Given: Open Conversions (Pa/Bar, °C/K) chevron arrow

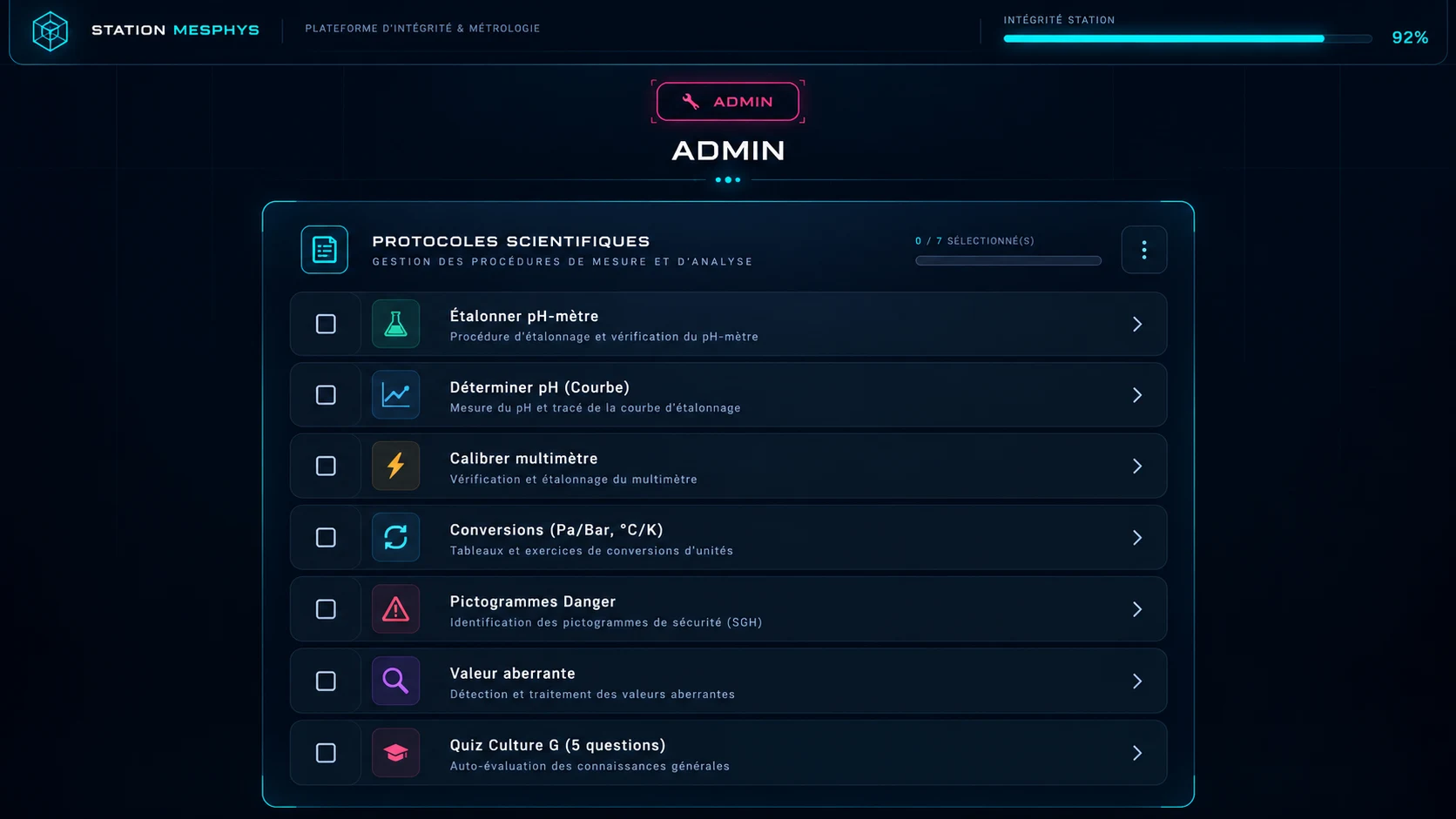Looking at the screenshot, I should 1137,538.
